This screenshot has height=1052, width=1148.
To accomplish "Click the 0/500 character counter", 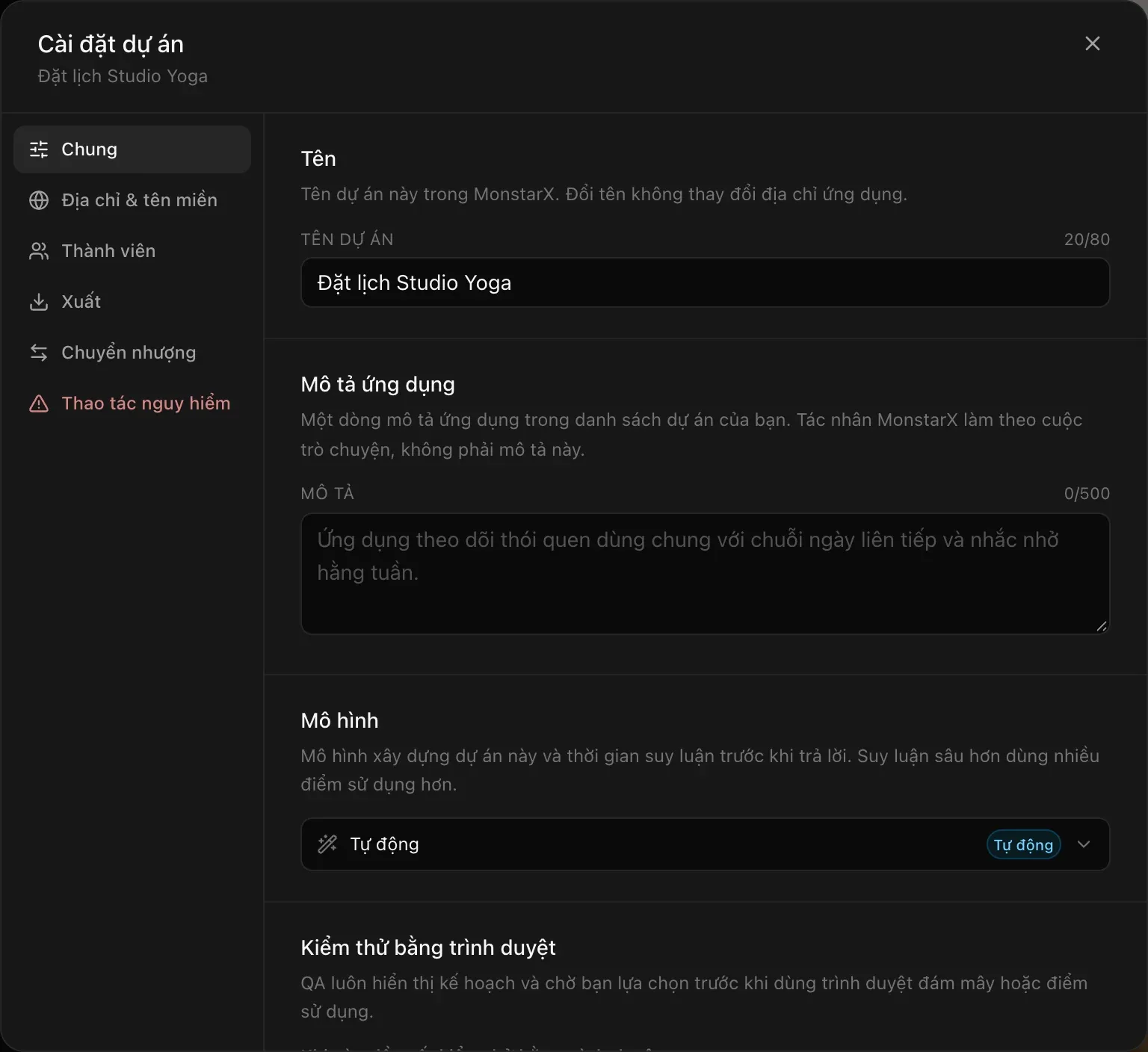I will click(1087, 493).
